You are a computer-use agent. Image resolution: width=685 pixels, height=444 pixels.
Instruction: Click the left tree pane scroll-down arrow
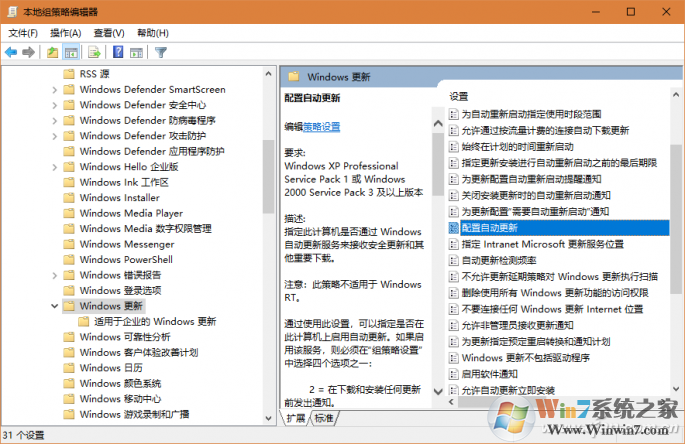268,418
